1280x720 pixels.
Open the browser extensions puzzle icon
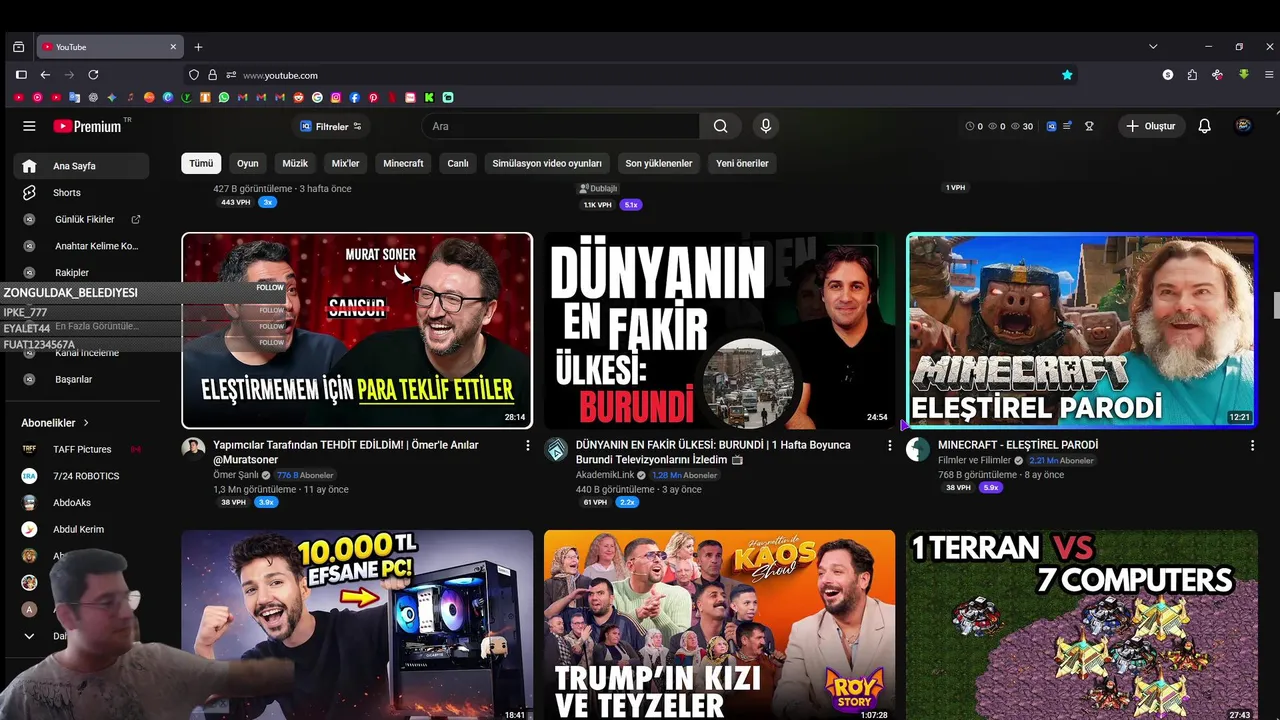click(1192, 75)
